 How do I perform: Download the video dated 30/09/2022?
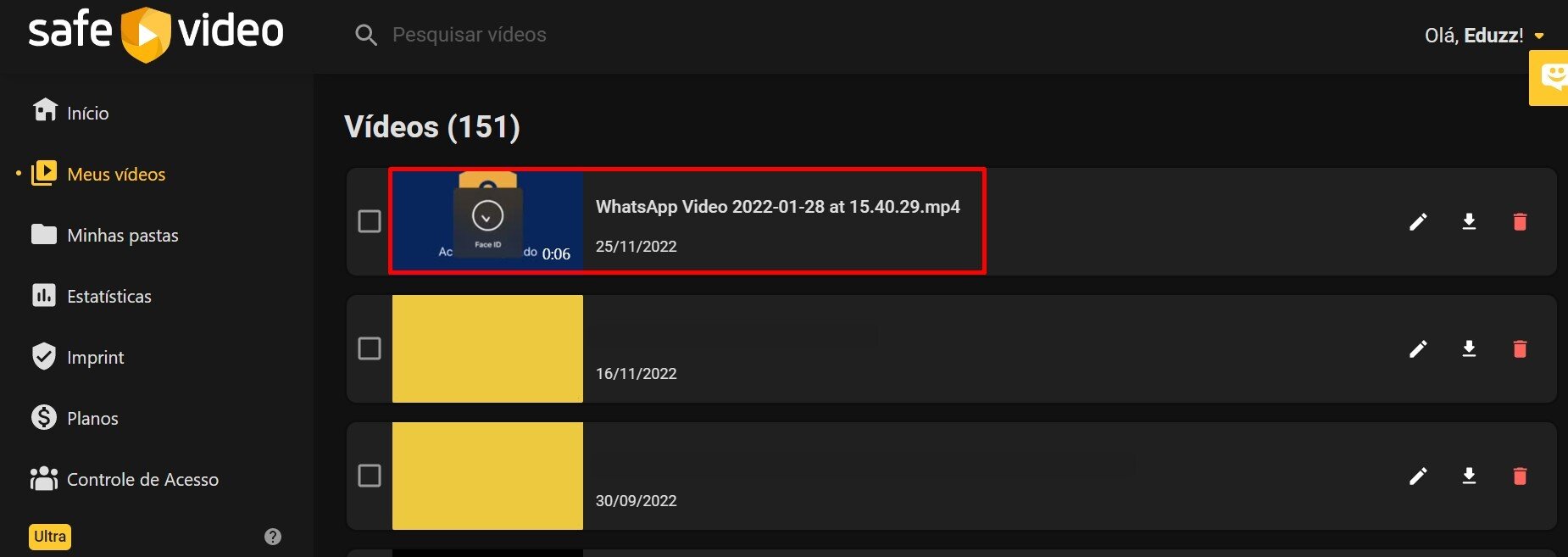pyautogui.click(x=1469, y=476)
